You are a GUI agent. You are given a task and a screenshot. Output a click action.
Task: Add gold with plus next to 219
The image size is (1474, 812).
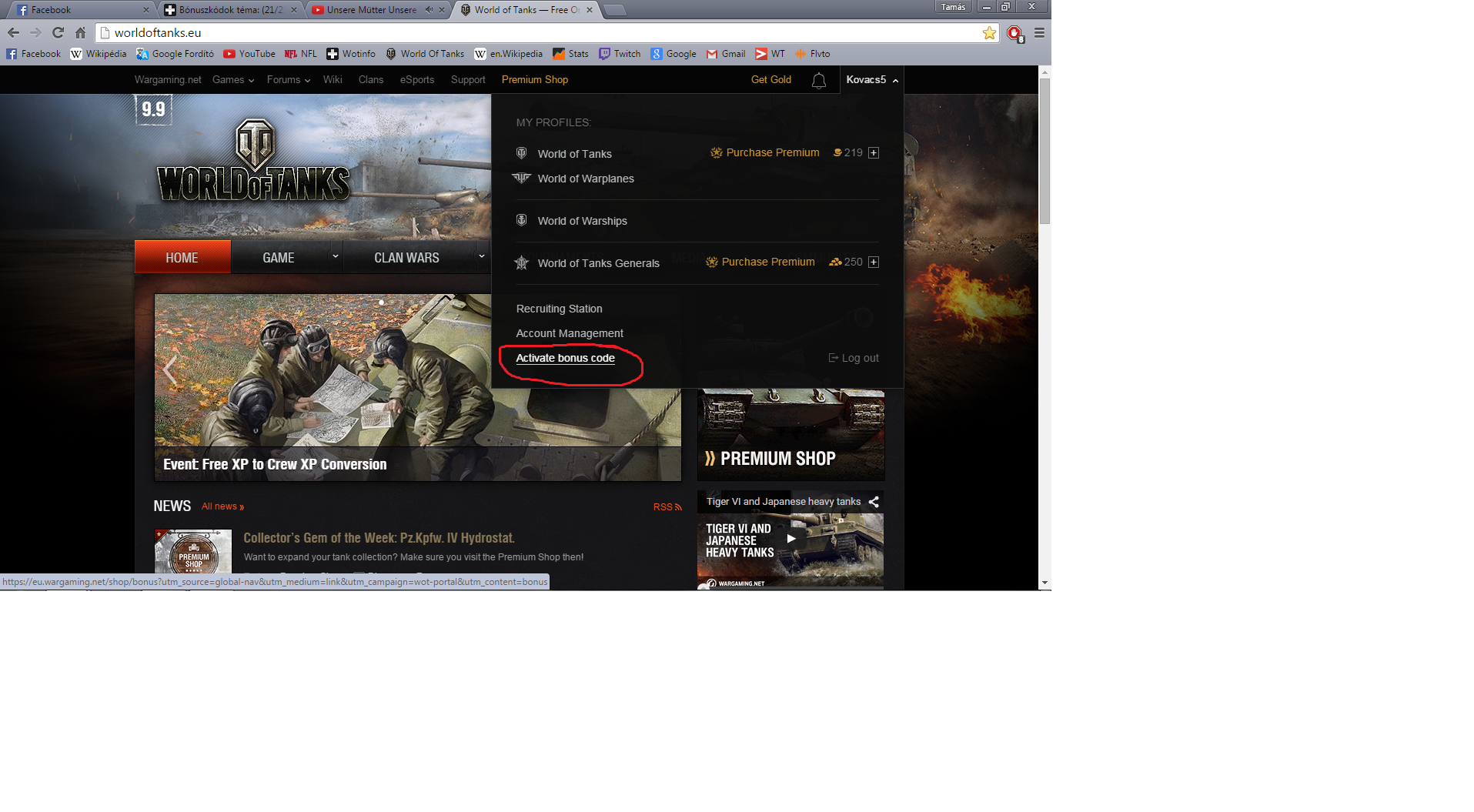point(874,152)
